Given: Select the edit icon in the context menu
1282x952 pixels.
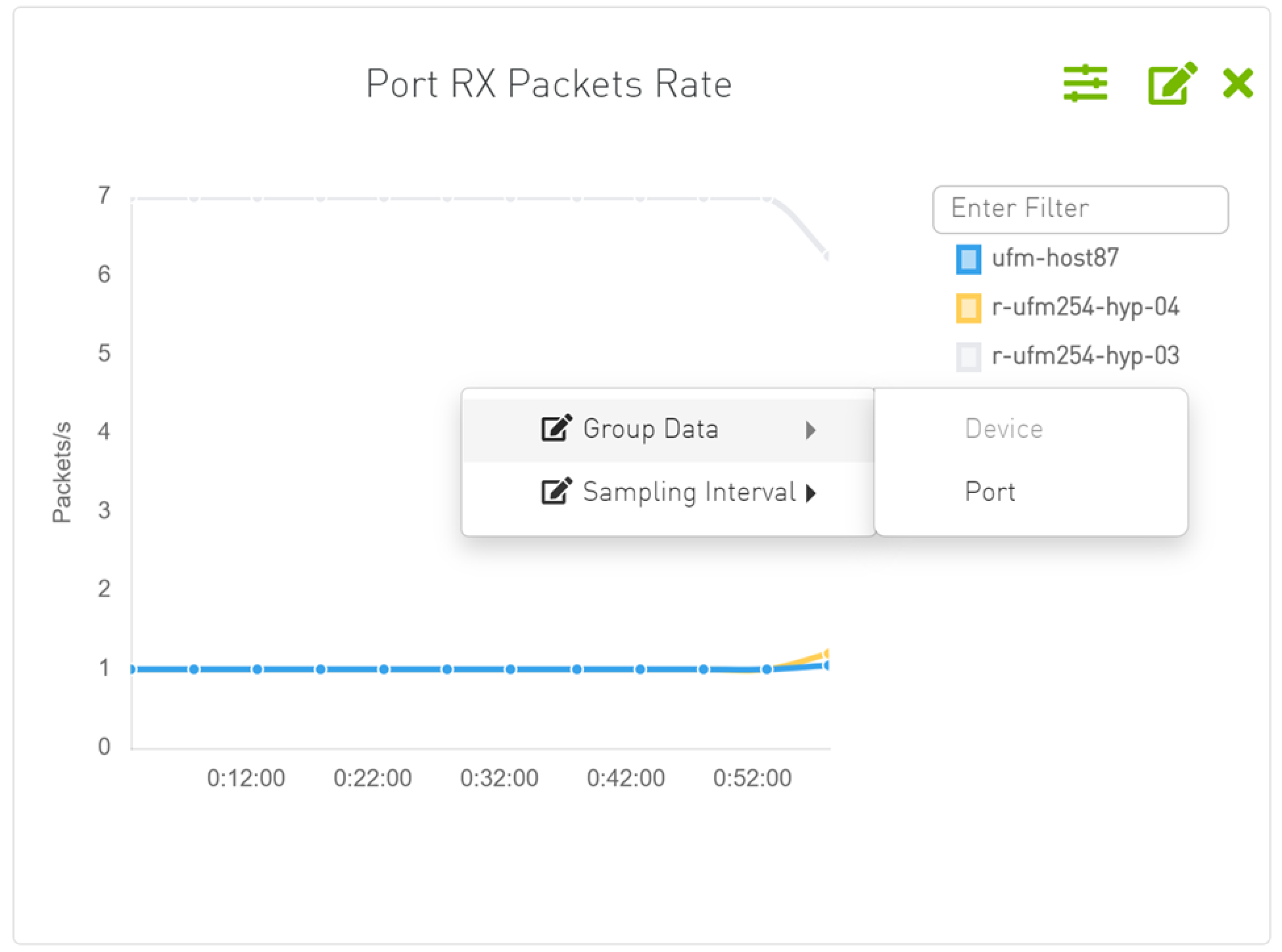Looking at the screenshot, I should tap(556, 428).
